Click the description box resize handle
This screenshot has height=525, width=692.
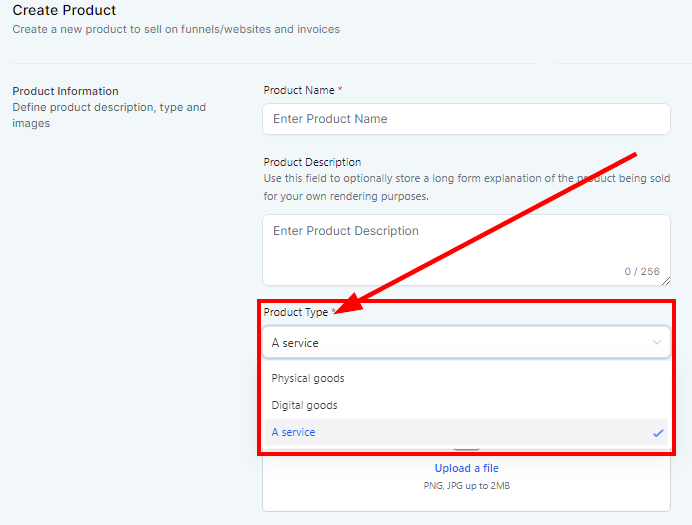665,281
